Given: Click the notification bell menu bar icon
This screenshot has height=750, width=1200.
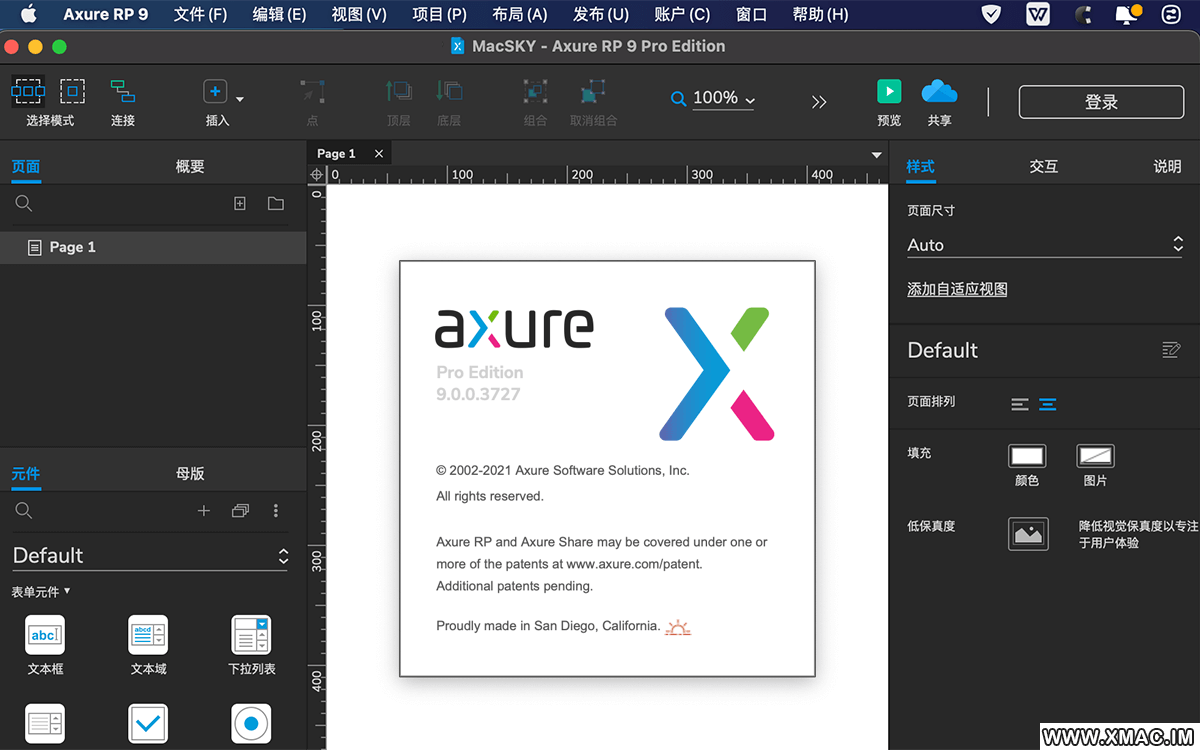Looking at the screenshot, I should [1127, 14].
